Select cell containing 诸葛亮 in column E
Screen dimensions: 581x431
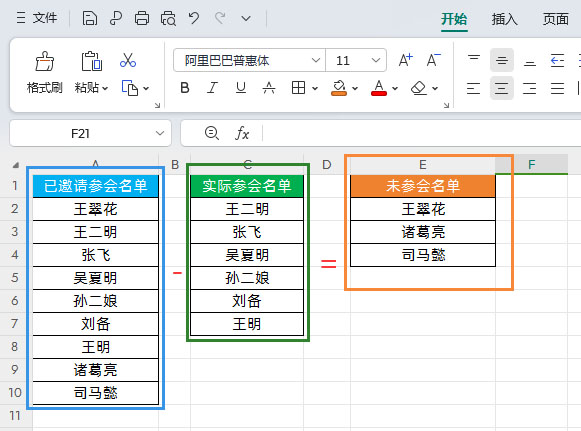423,232
